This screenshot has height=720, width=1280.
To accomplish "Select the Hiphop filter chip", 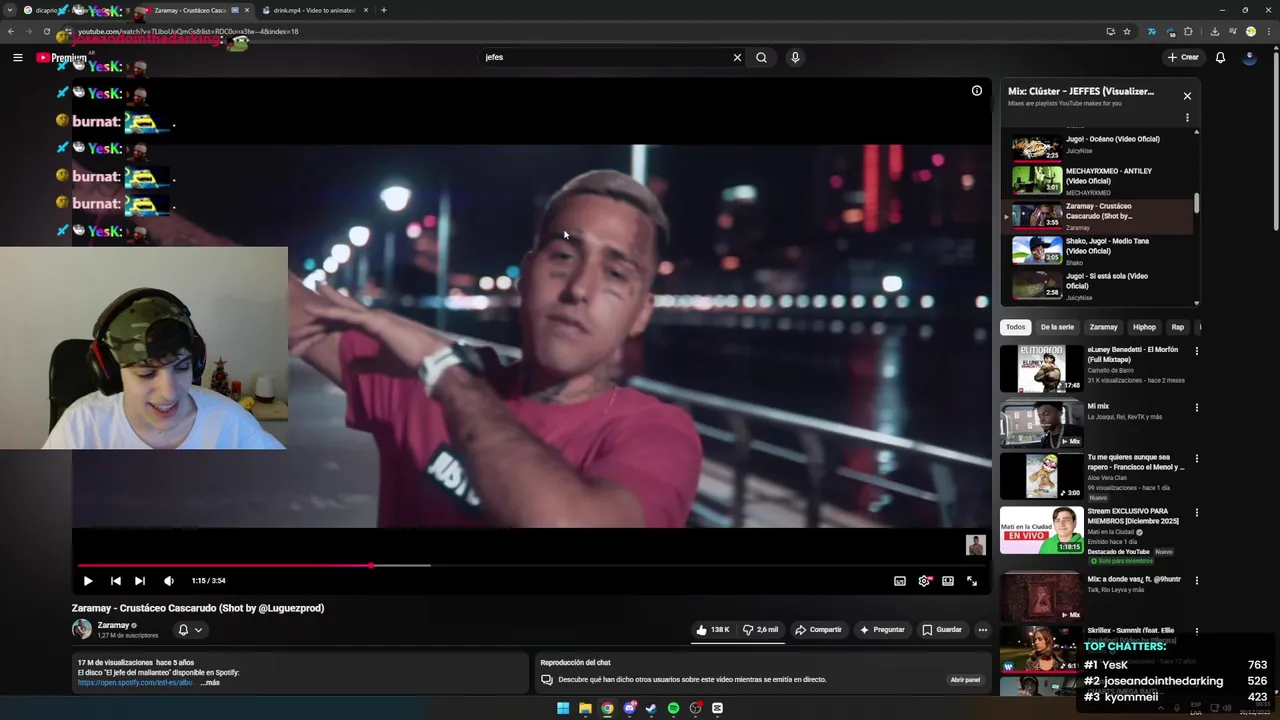I will [x=1144, y=327].
